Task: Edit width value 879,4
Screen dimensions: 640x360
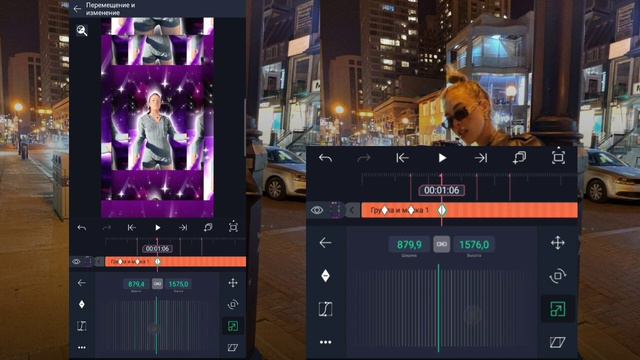Action: (x=136, y=284)
